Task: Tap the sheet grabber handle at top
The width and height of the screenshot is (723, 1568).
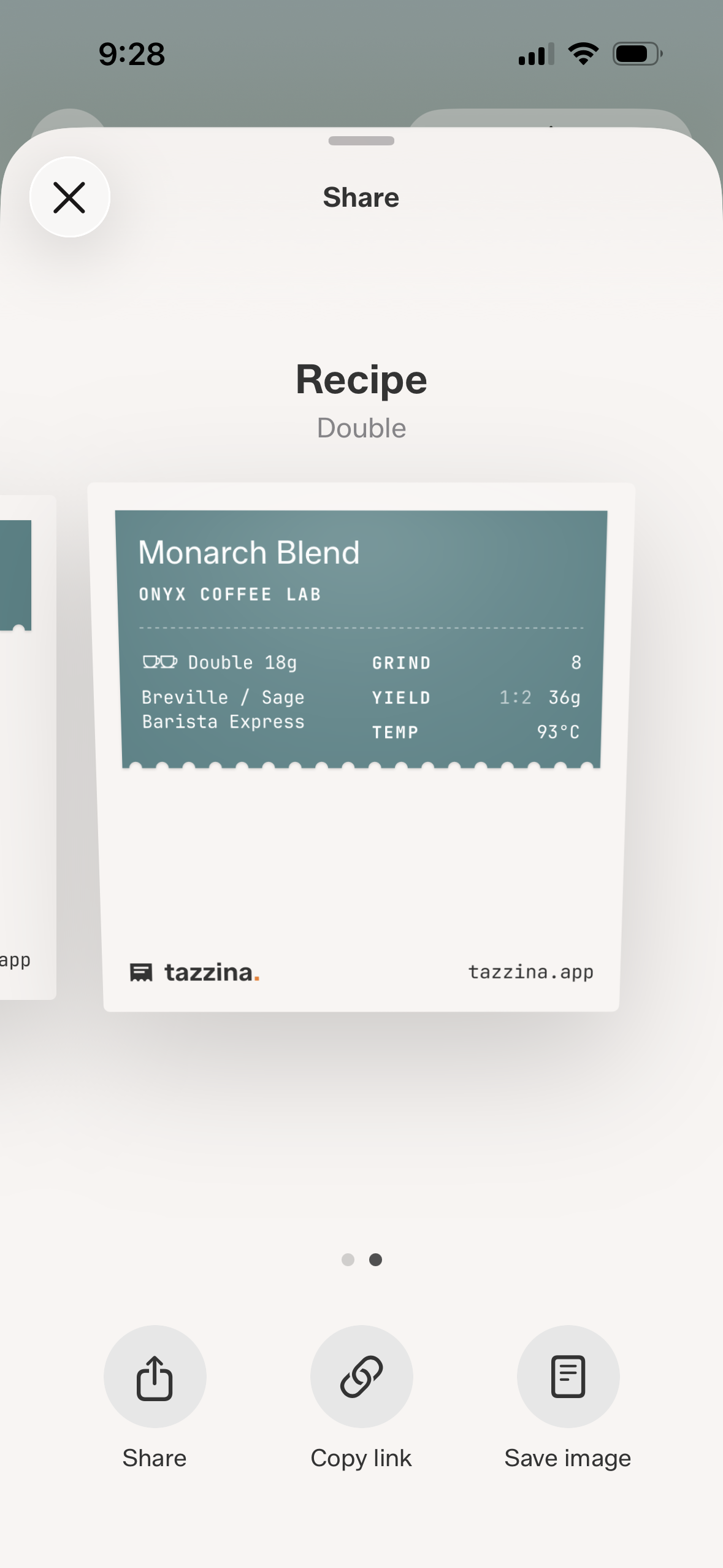Action: pyautogui.click(x=361, y=141)
